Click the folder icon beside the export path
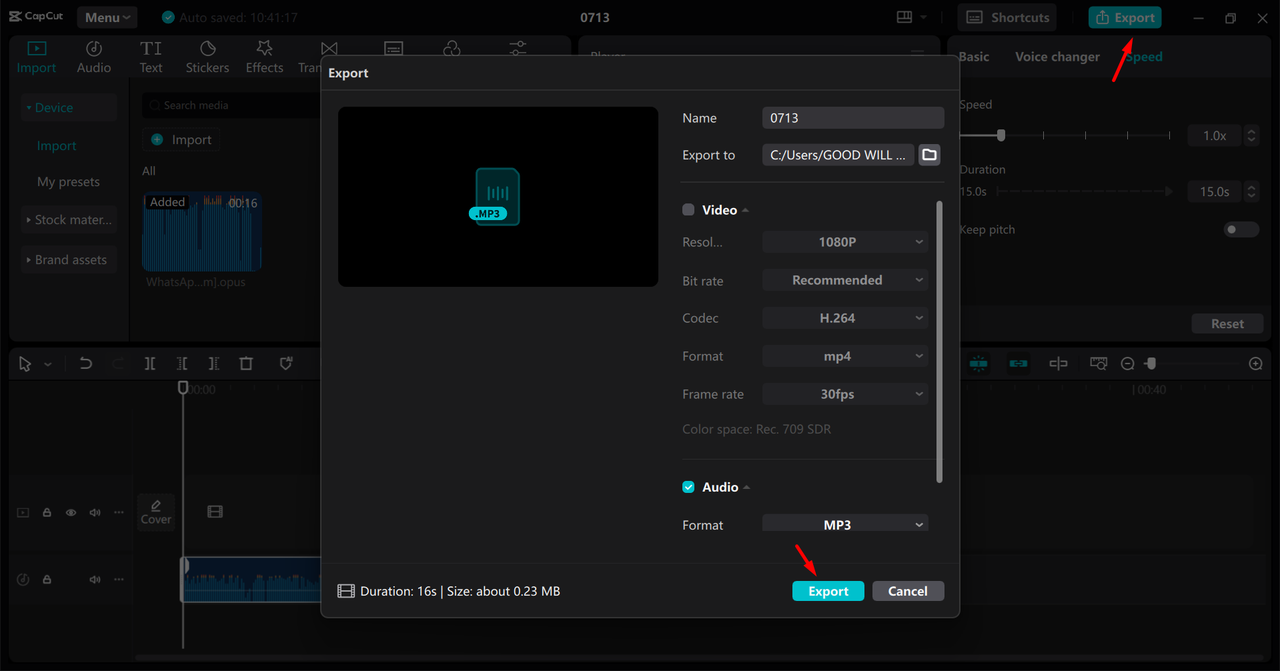Image resolution: width=1280 pixels, height=671 pixels. pos(930,155)
